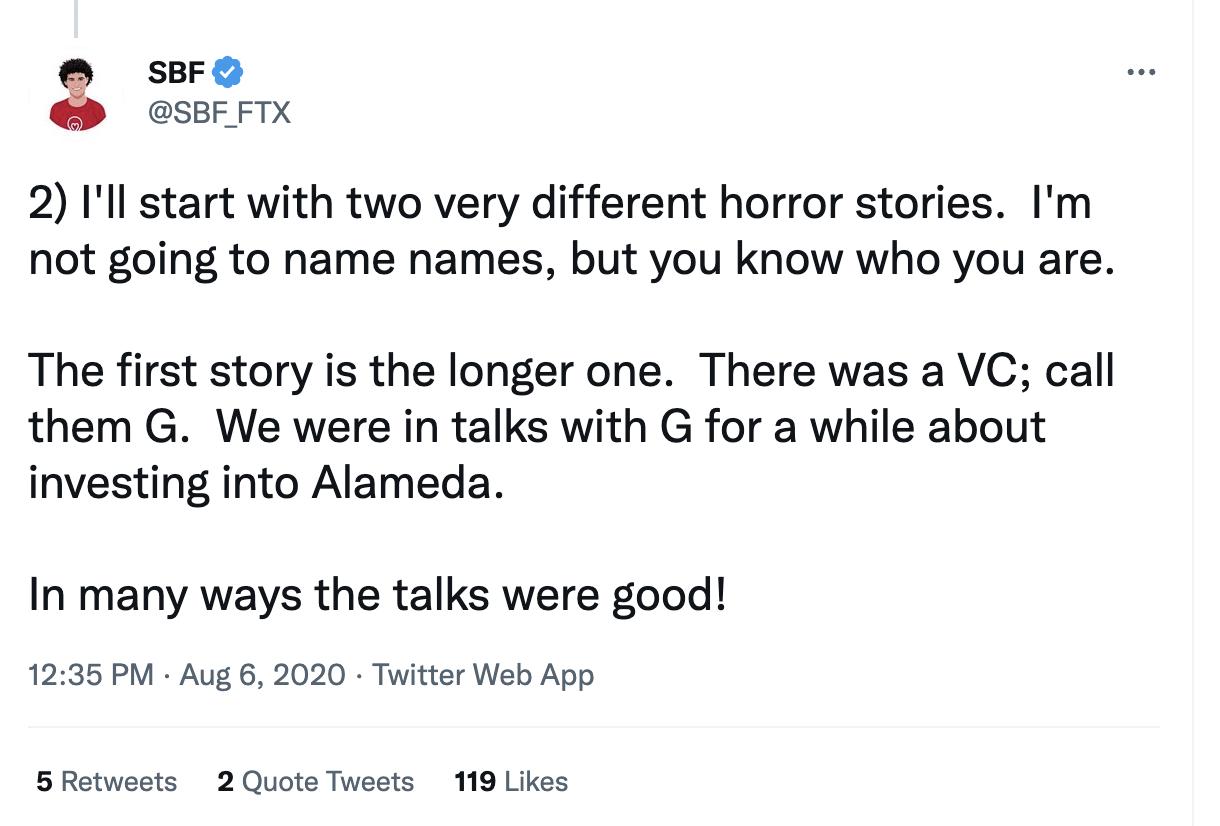
Task: Open the "Twitter Web App" source link
Action: coord(483,675)
